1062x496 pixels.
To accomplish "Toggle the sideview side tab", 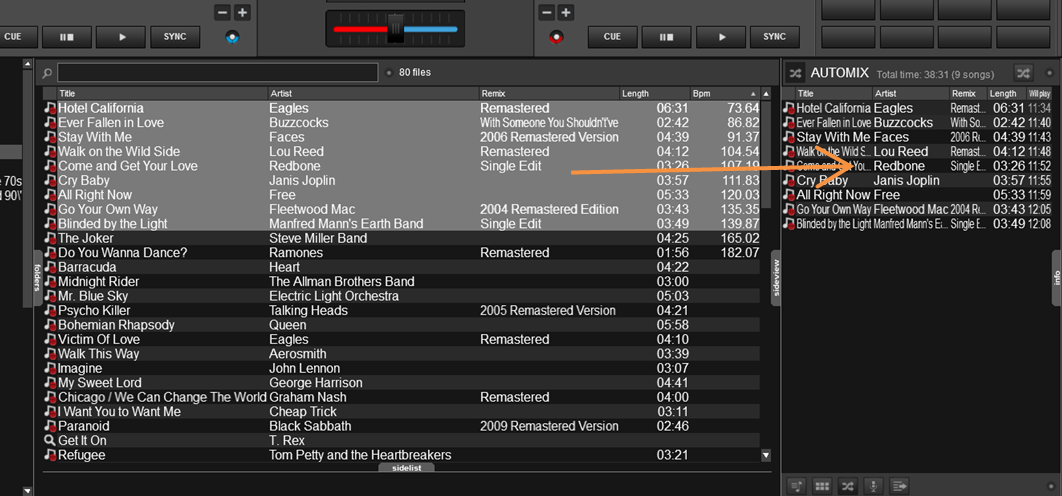I will click(776, 278).
